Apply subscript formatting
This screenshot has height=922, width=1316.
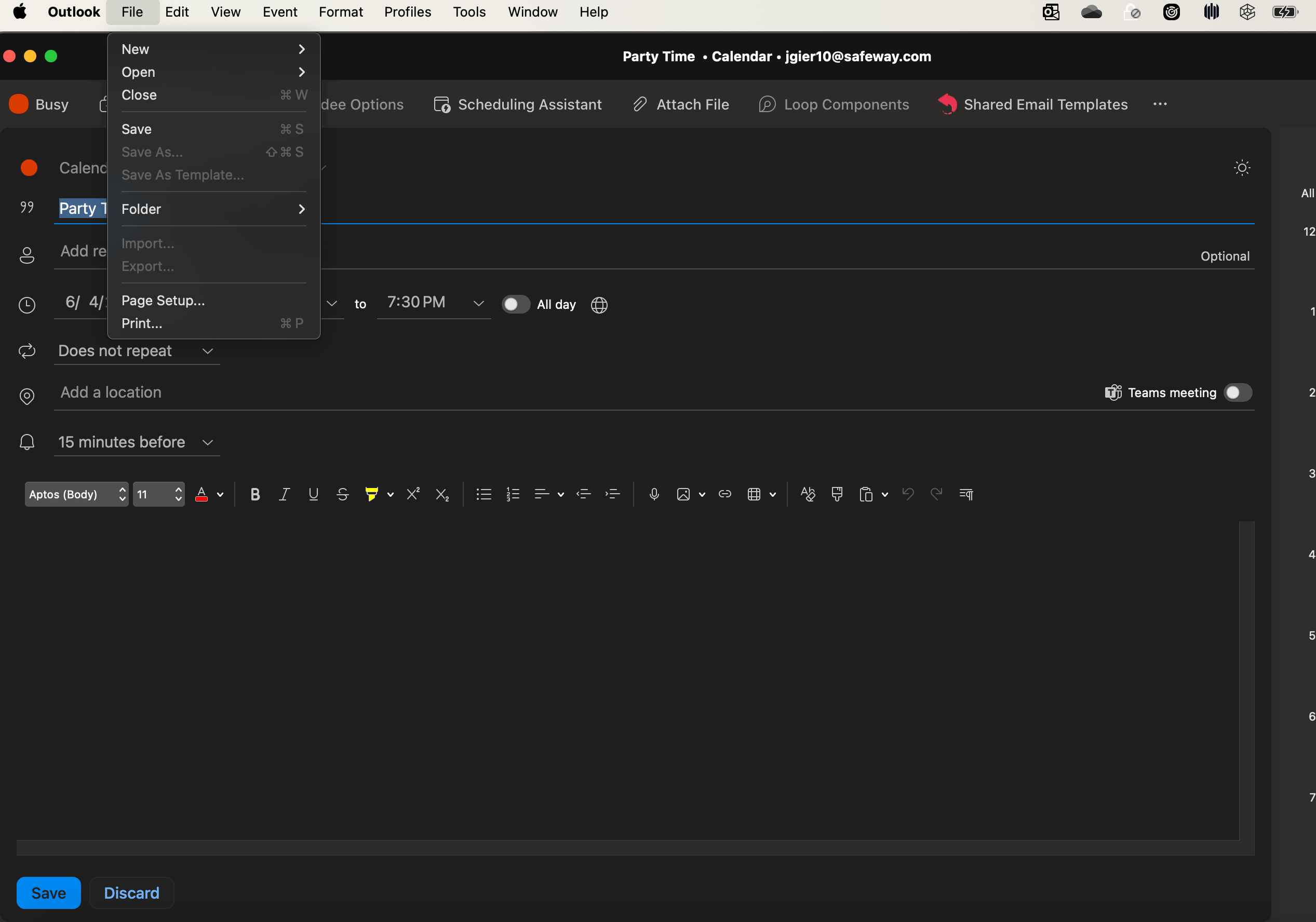pos(442,494)
